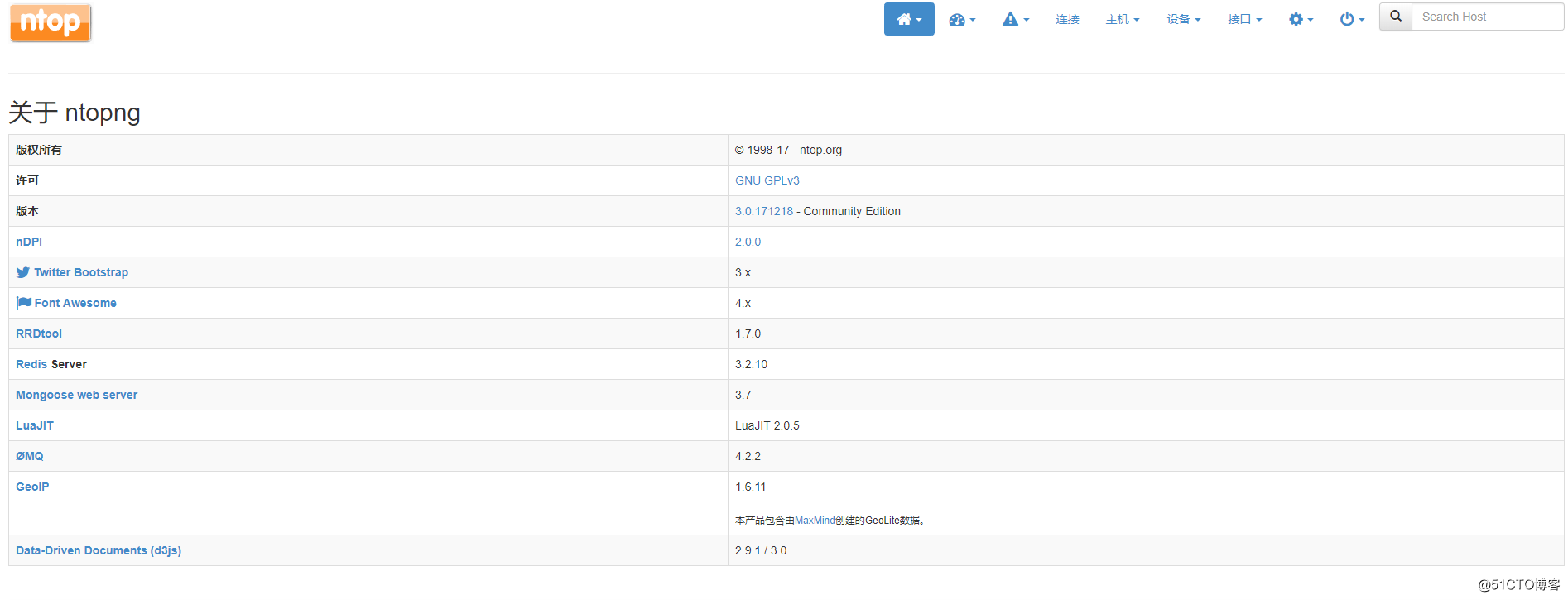This screenshot has width=1568, height=600.
Task: Click the GeoIP version 1.6.11
Action: click(750, 487)
